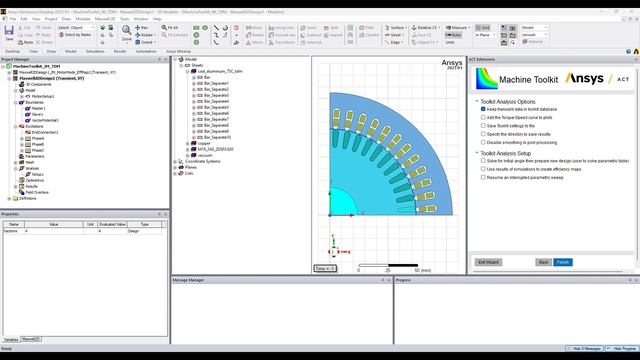Select the Rotate view tool

click(145, 35)
